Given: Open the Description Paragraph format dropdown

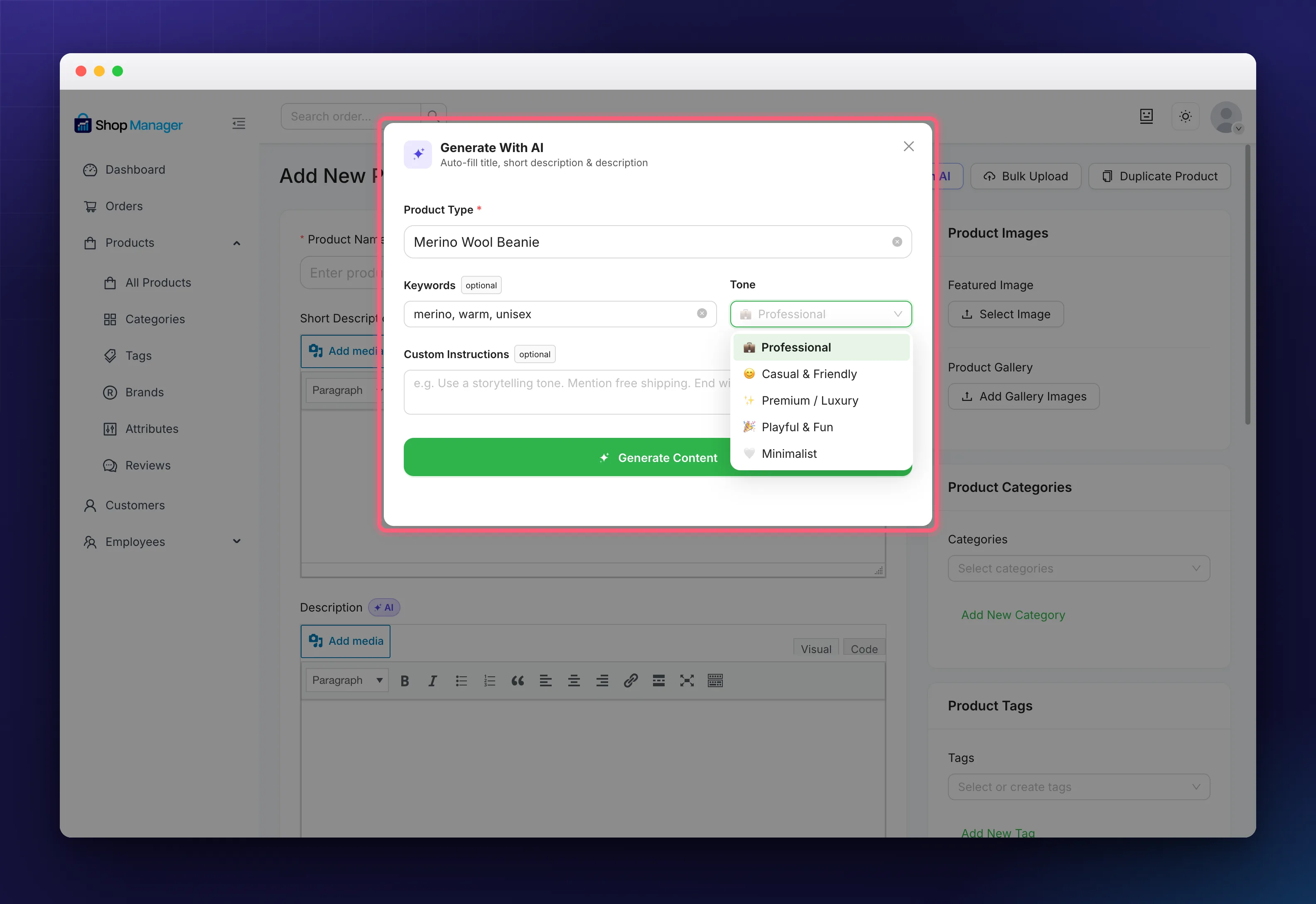Looking at the screenshot, I should (347, 680).
